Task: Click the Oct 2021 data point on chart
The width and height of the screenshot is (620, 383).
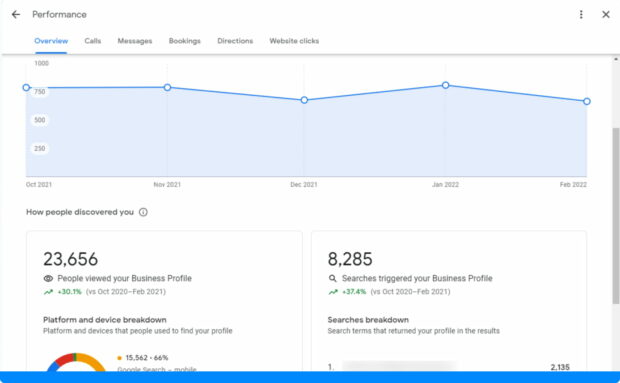Action: (26, 87)
